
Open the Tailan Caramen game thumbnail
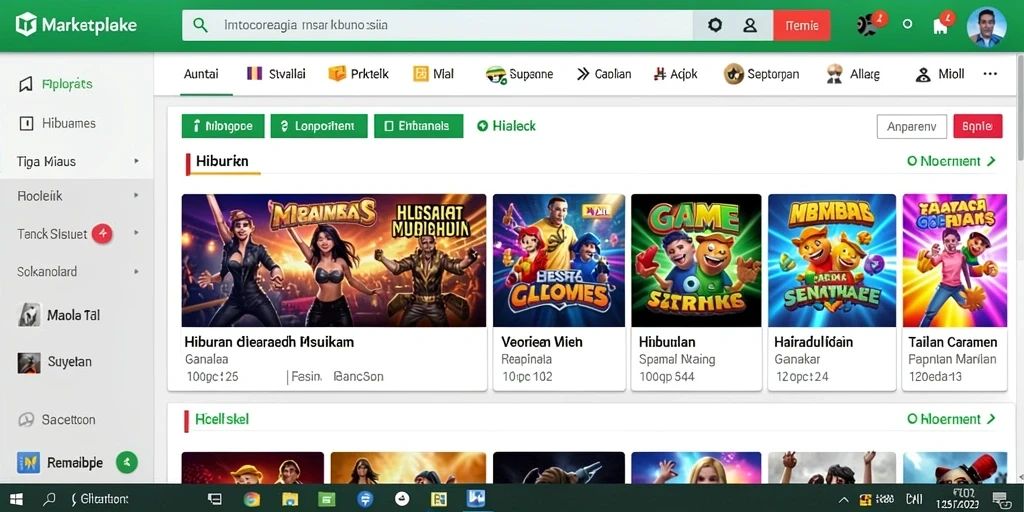(x=955, y=261)
